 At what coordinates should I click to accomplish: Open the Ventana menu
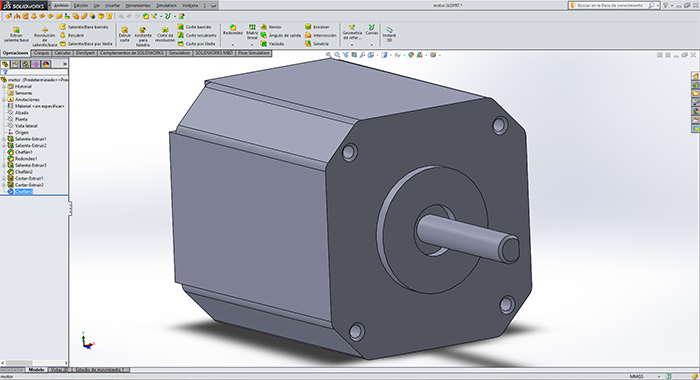(190, 5)
